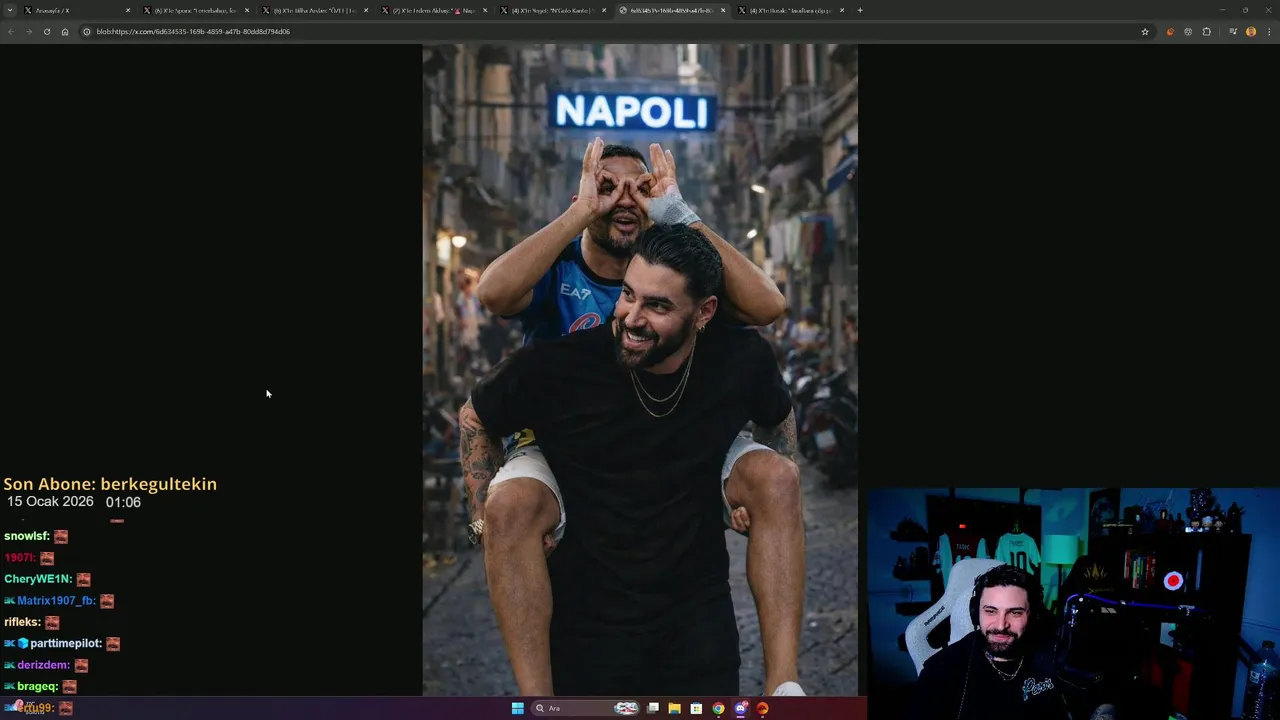Image resolution: width=1280 pixels, height=720 pixels.
Task: Click the snowlsf chat username
Action: pos(26,536)
